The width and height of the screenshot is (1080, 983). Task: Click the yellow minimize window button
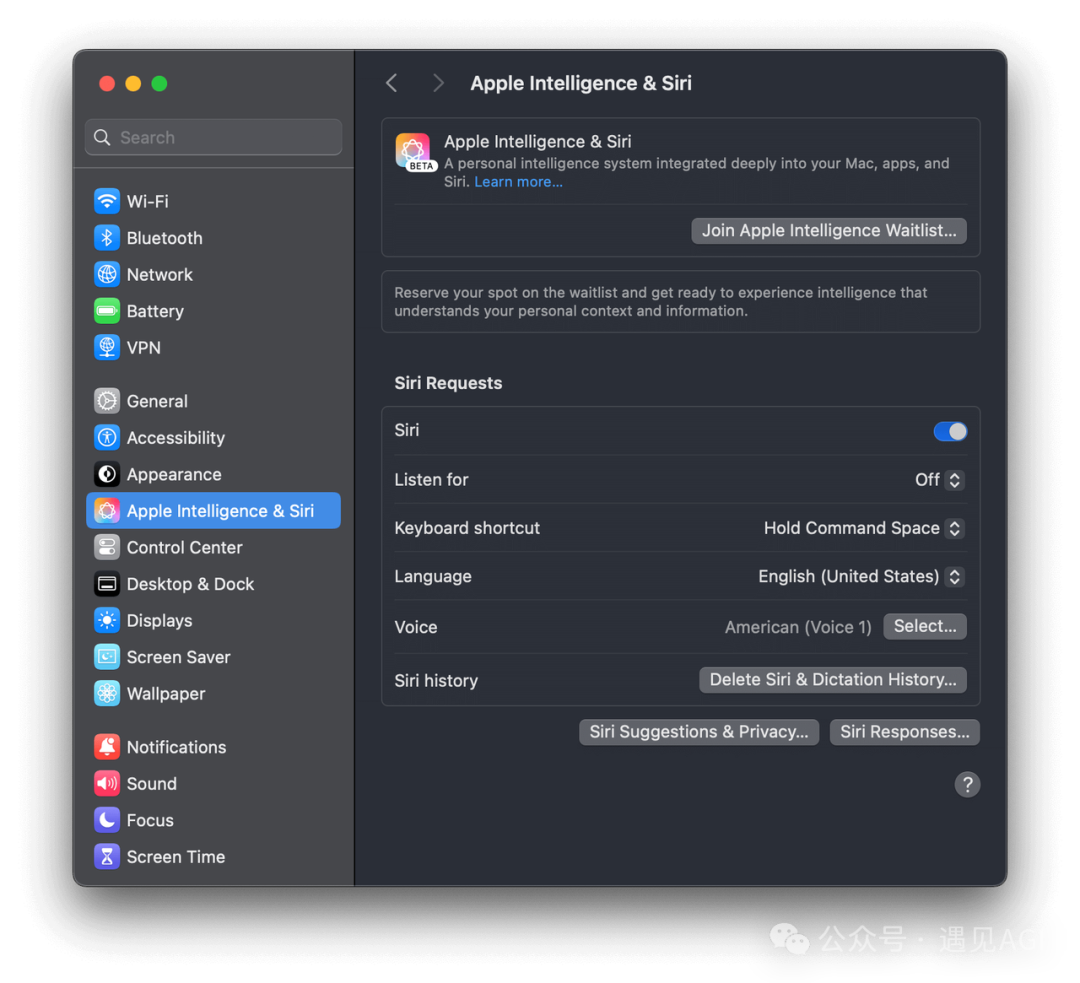[133, 83]
